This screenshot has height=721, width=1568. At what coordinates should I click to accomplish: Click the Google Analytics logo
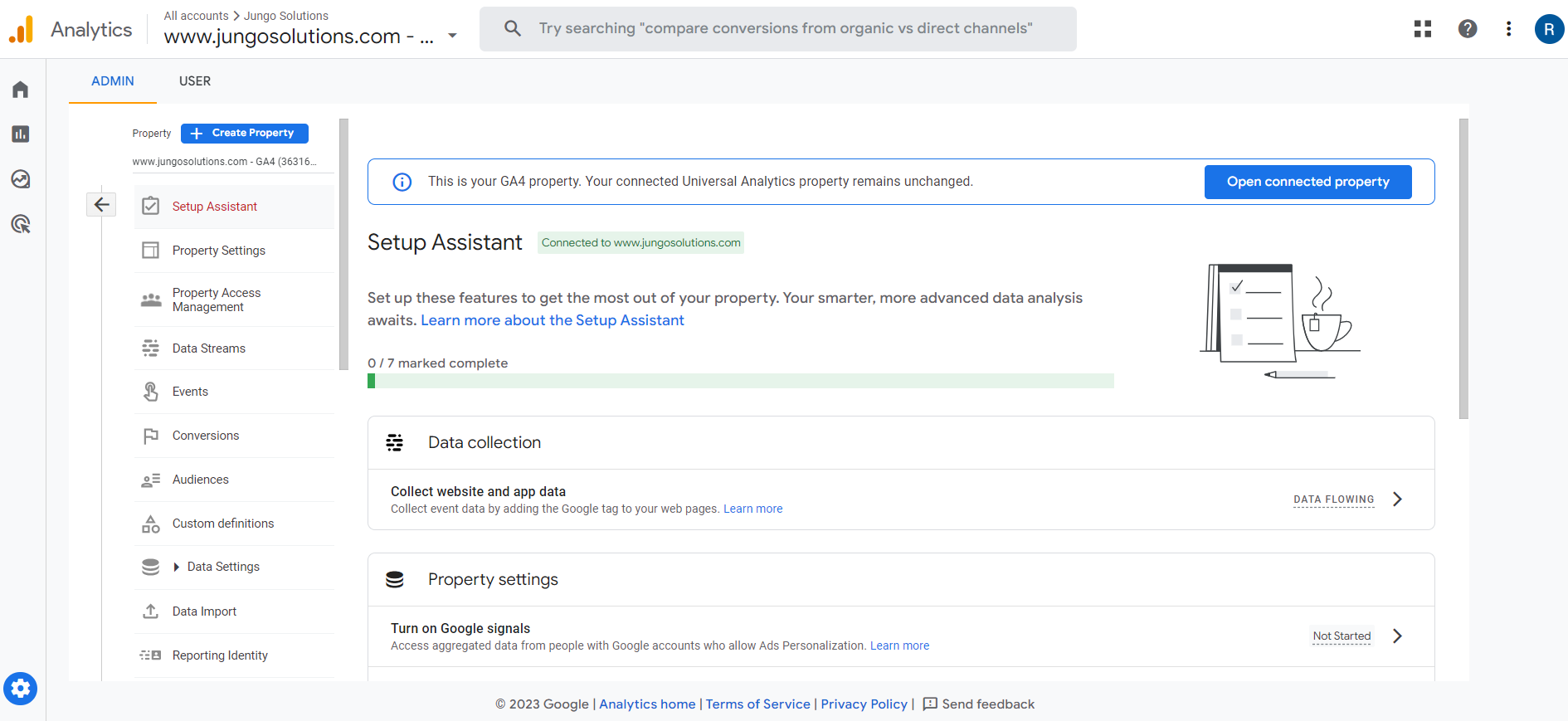click(x=22, y=30)
